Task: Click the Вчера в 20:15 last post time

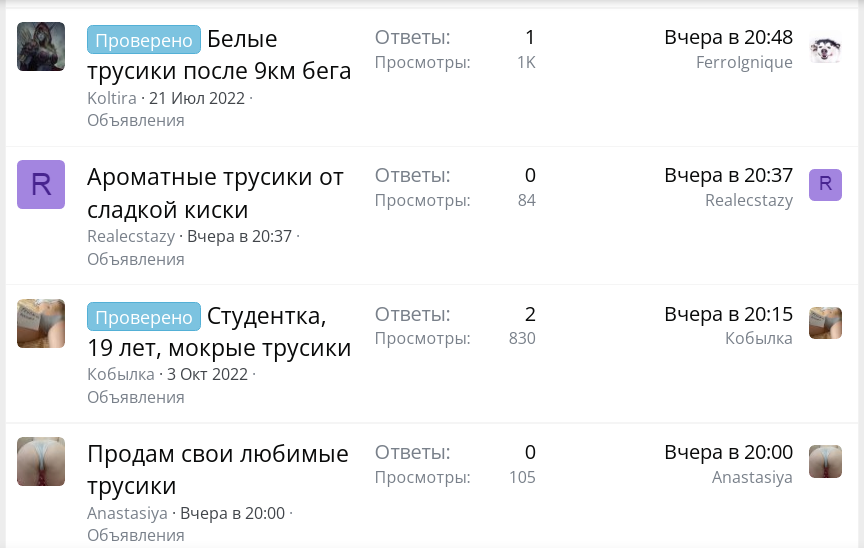Action: tap(728, 314)
